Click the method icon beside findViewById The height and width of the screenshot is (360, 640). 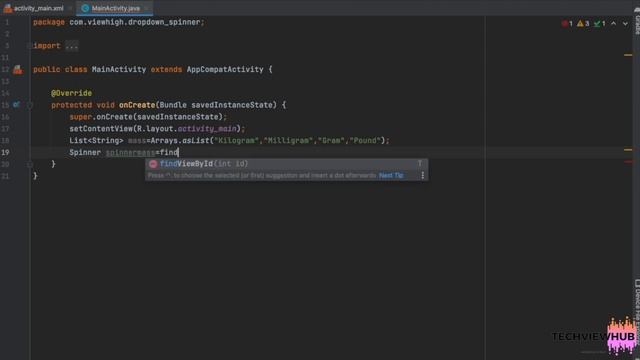point(153,164)
